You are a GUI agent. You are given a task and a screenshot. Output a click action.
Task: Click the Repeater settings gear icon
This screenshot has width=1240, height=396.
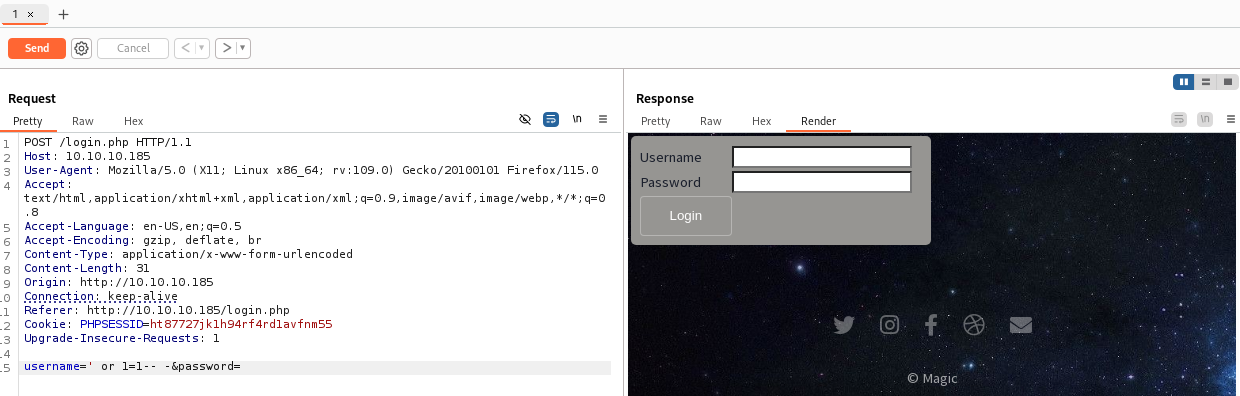click(x=81, y=48)
